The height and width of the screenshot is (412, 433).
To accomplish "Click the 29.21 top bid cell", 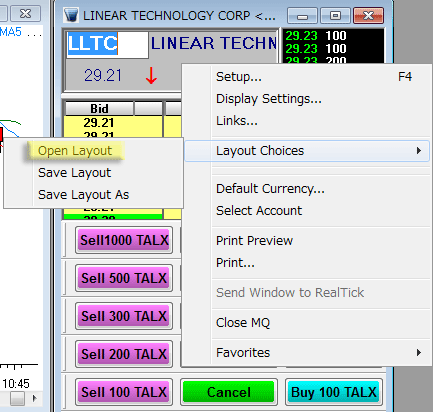I will tap(99, 123).
